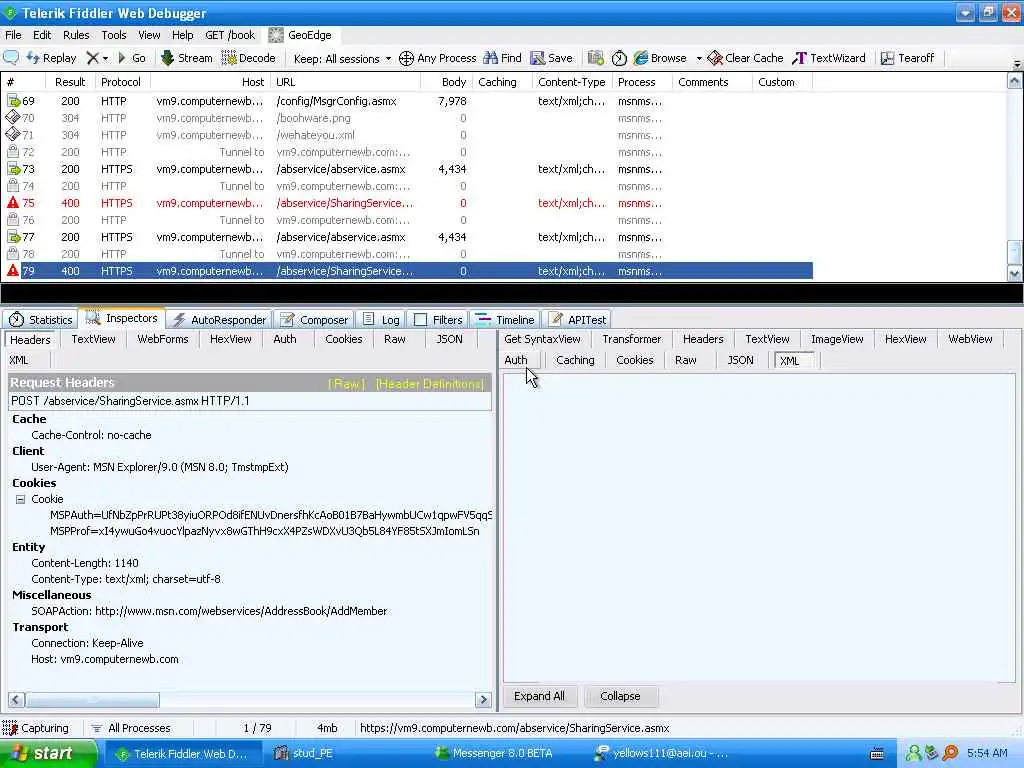The height and width of the screenshot is (768, 1024).
Task: Click the camera screenshot toolbar icon
Action: click(596, 58)
